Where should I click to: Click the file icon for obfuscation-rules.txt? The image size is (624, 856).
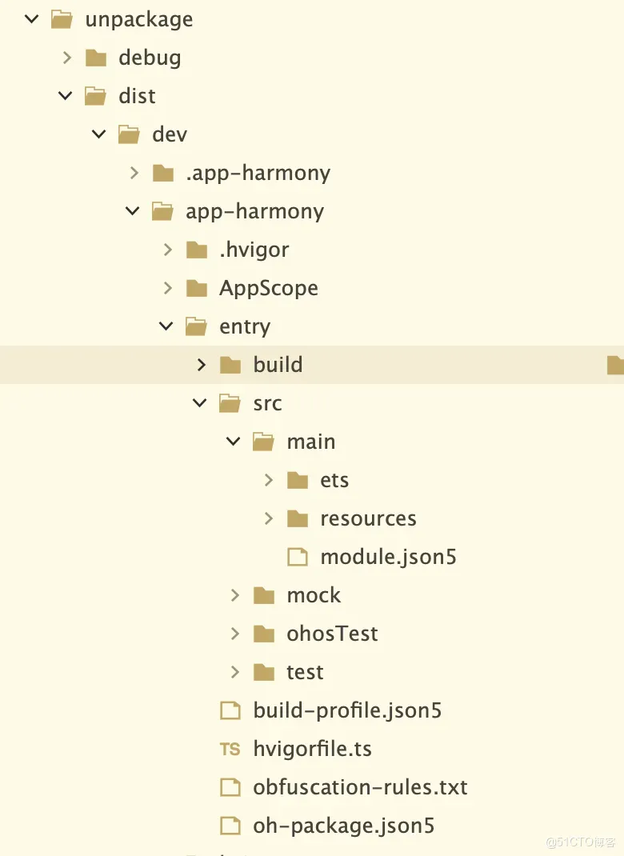[230, 787]
